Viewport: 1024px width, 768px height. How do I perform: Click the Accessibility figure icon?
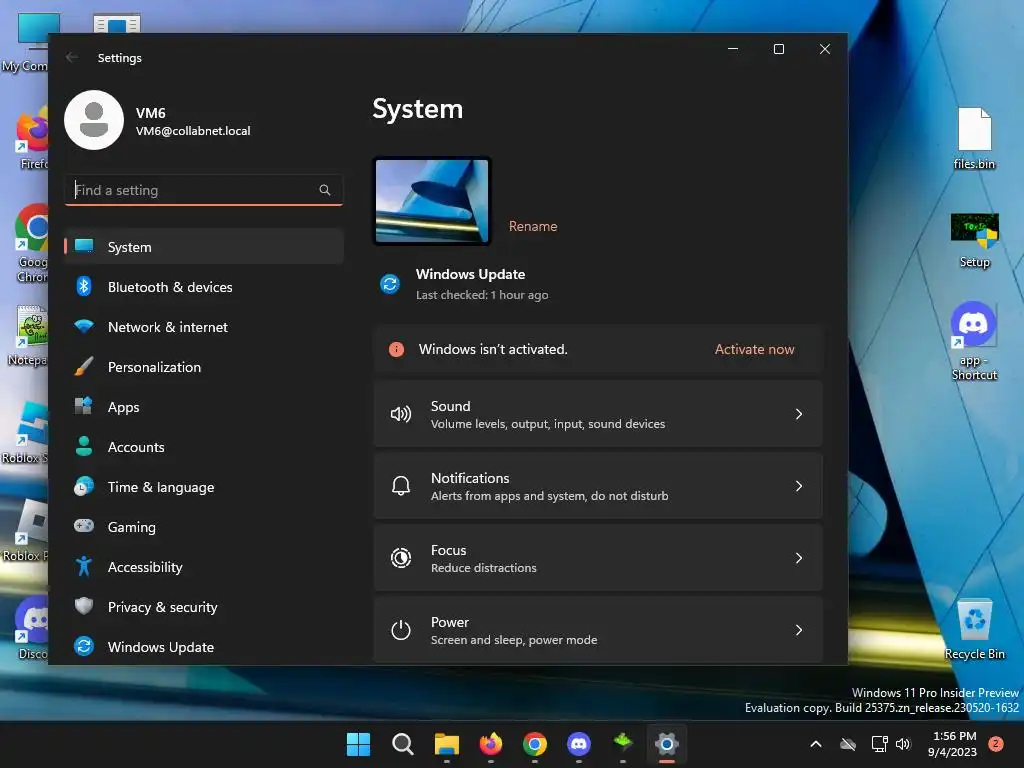pyautogui.click(x=84, y=566)
